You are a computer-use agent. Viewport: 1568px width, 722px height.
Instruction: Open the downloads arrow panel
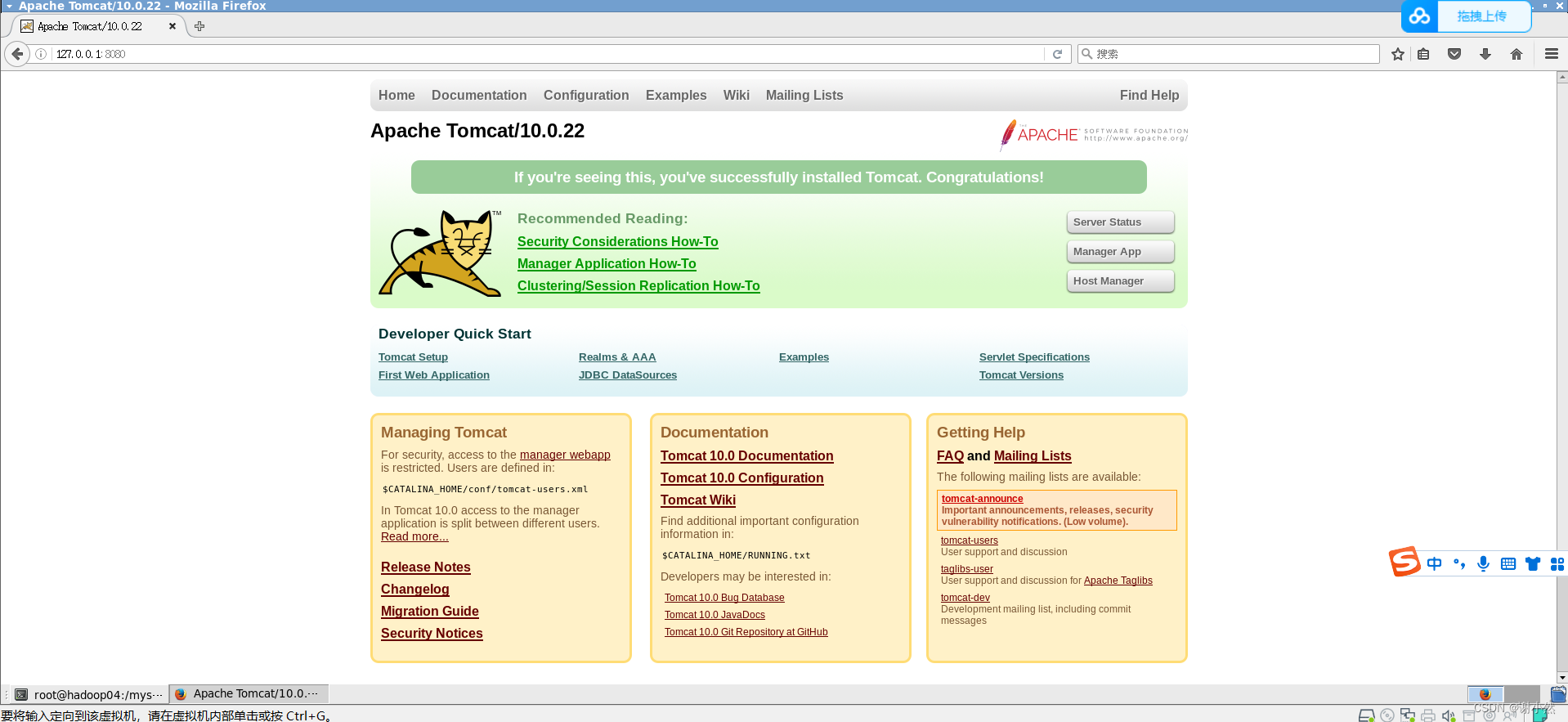1485,54
